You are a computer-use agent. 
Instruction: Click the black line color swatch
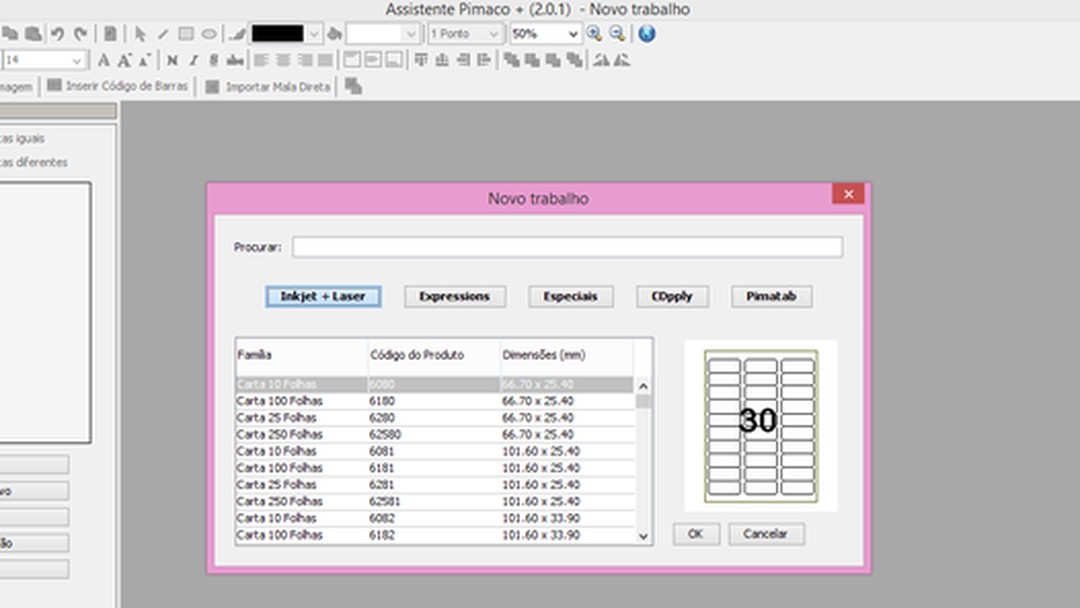point(277,34)
